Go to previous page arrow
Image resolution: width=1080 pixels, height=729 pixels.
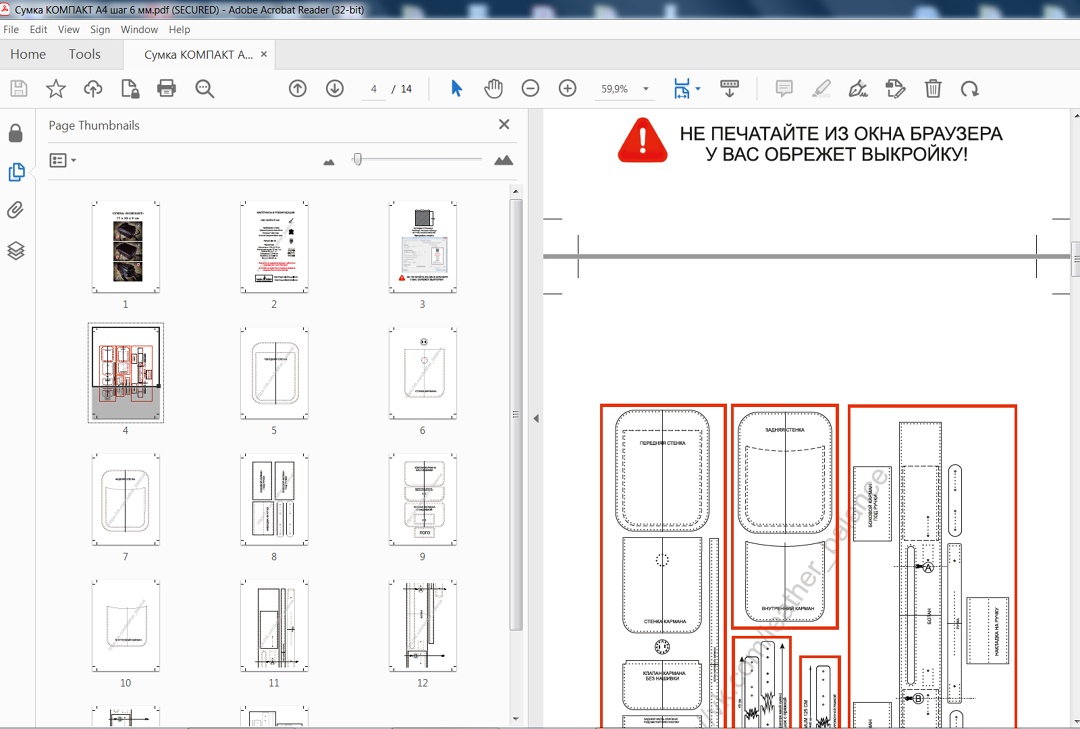297,89
